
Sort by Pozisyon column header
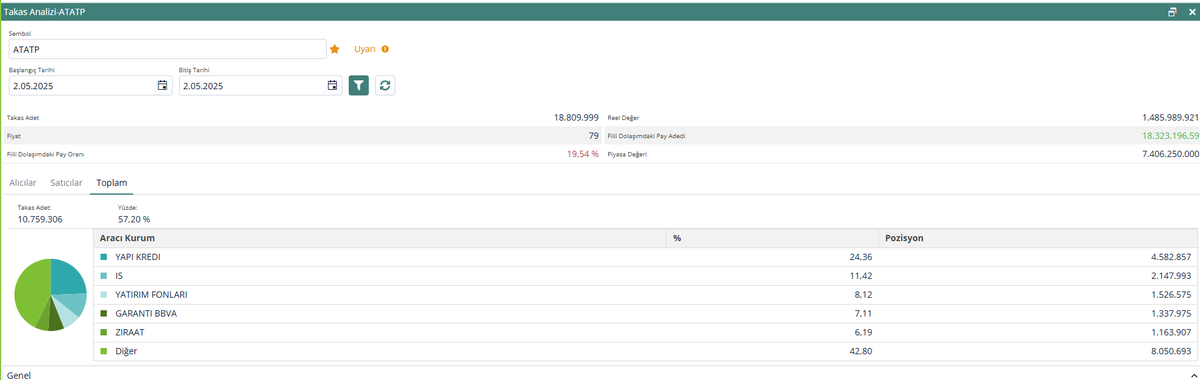(1037, 238)
